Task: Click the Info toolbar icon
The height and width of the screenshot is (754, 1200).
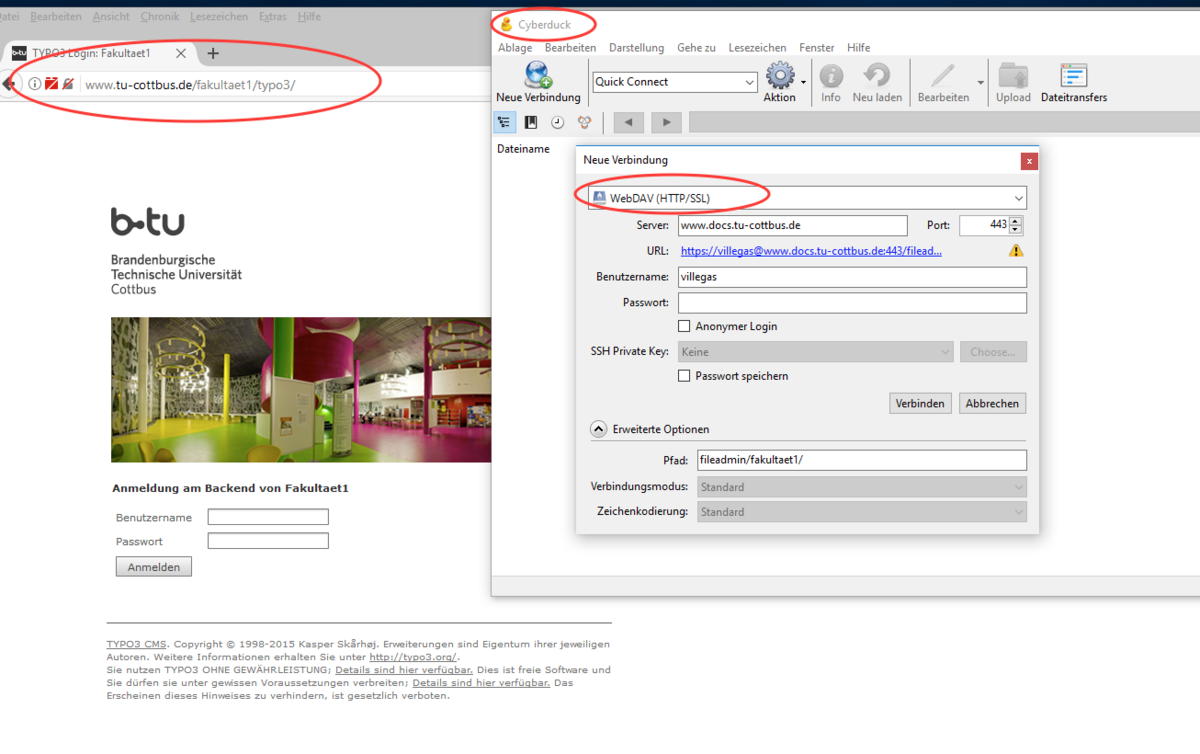Action: tap(830, 75)
